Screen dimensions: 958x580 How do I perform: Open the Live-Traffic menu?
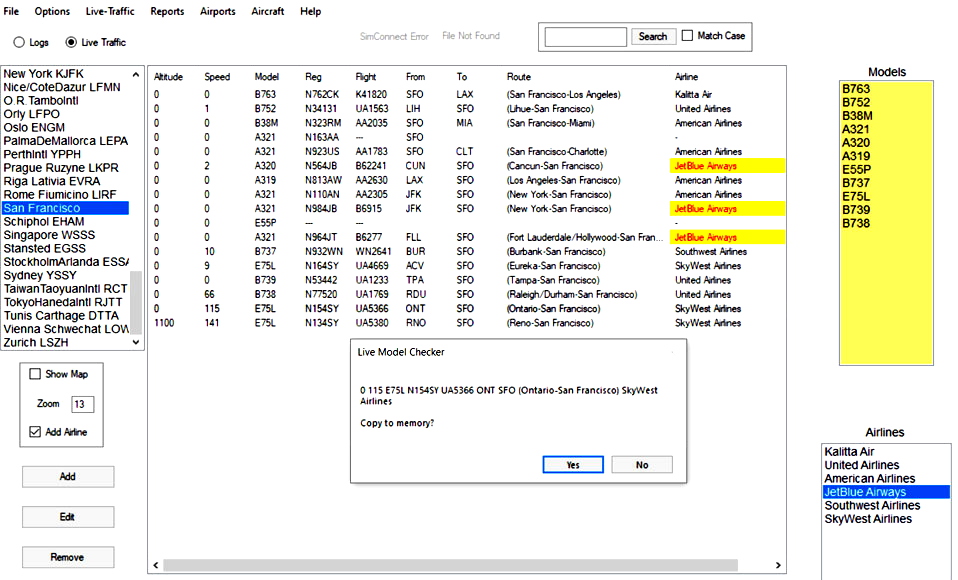click(x=112, y=11)
